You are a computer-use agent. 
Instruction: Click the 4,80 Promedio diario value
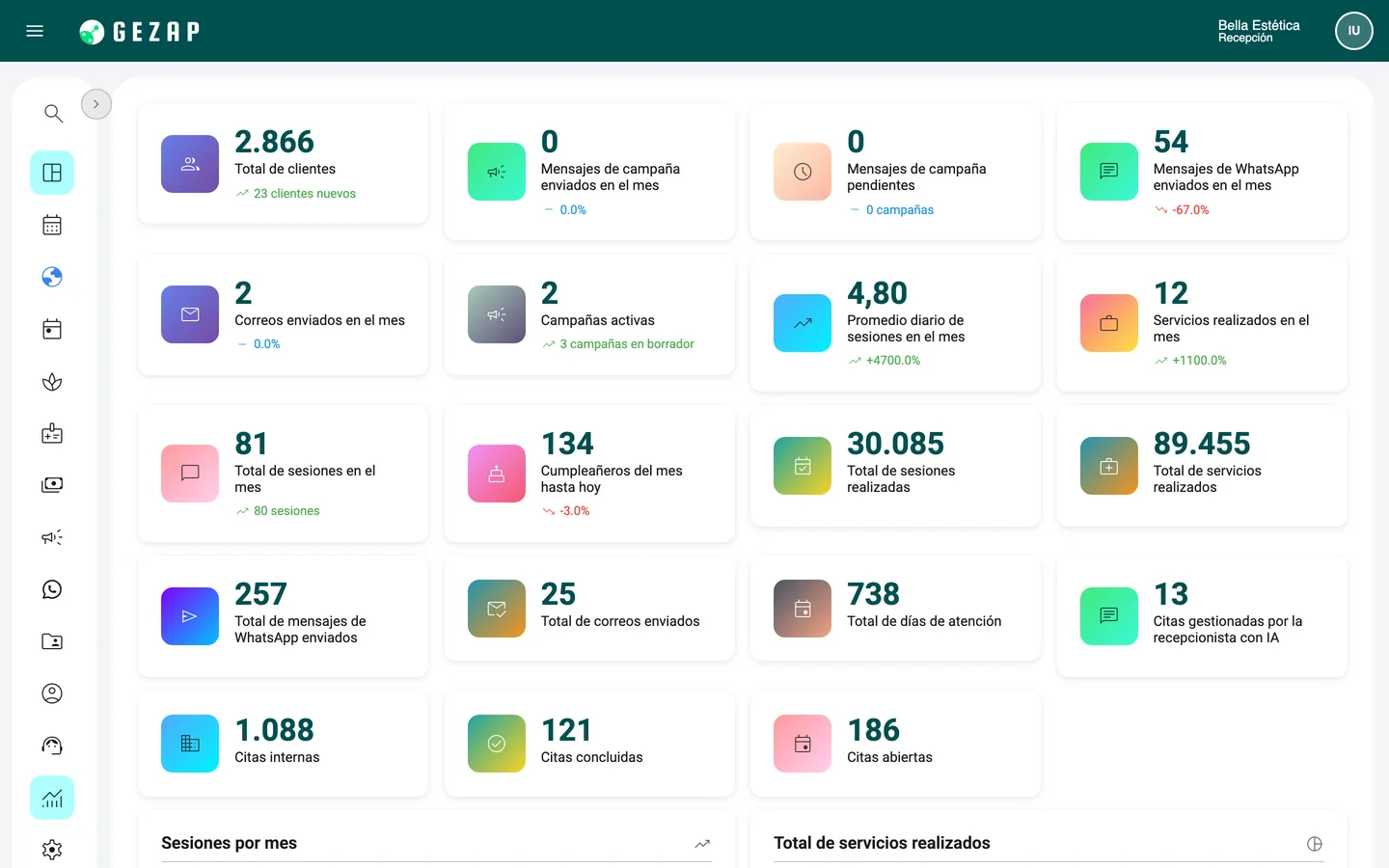(878, 293)
